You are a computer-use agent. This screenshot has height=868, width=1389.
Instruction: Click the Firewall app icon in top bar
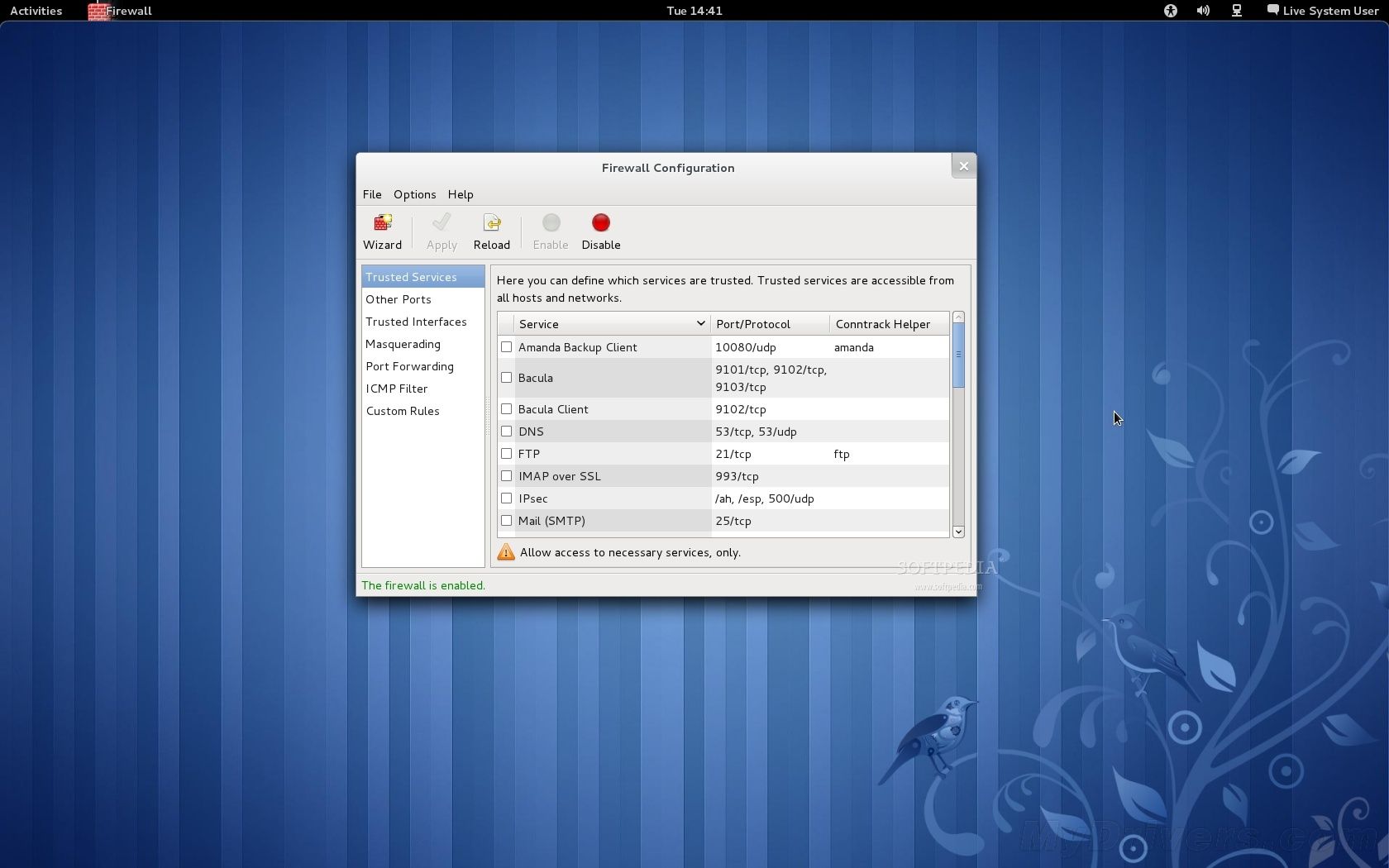(98, 12)
